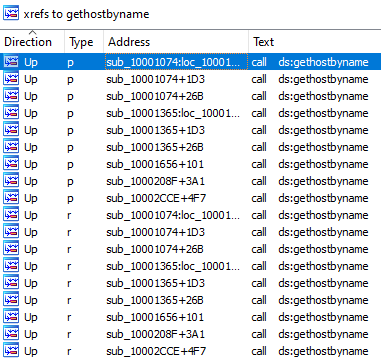Click the row icon for type r sub_10001074+1D3
381x364 pixels.
click(11, 232)
